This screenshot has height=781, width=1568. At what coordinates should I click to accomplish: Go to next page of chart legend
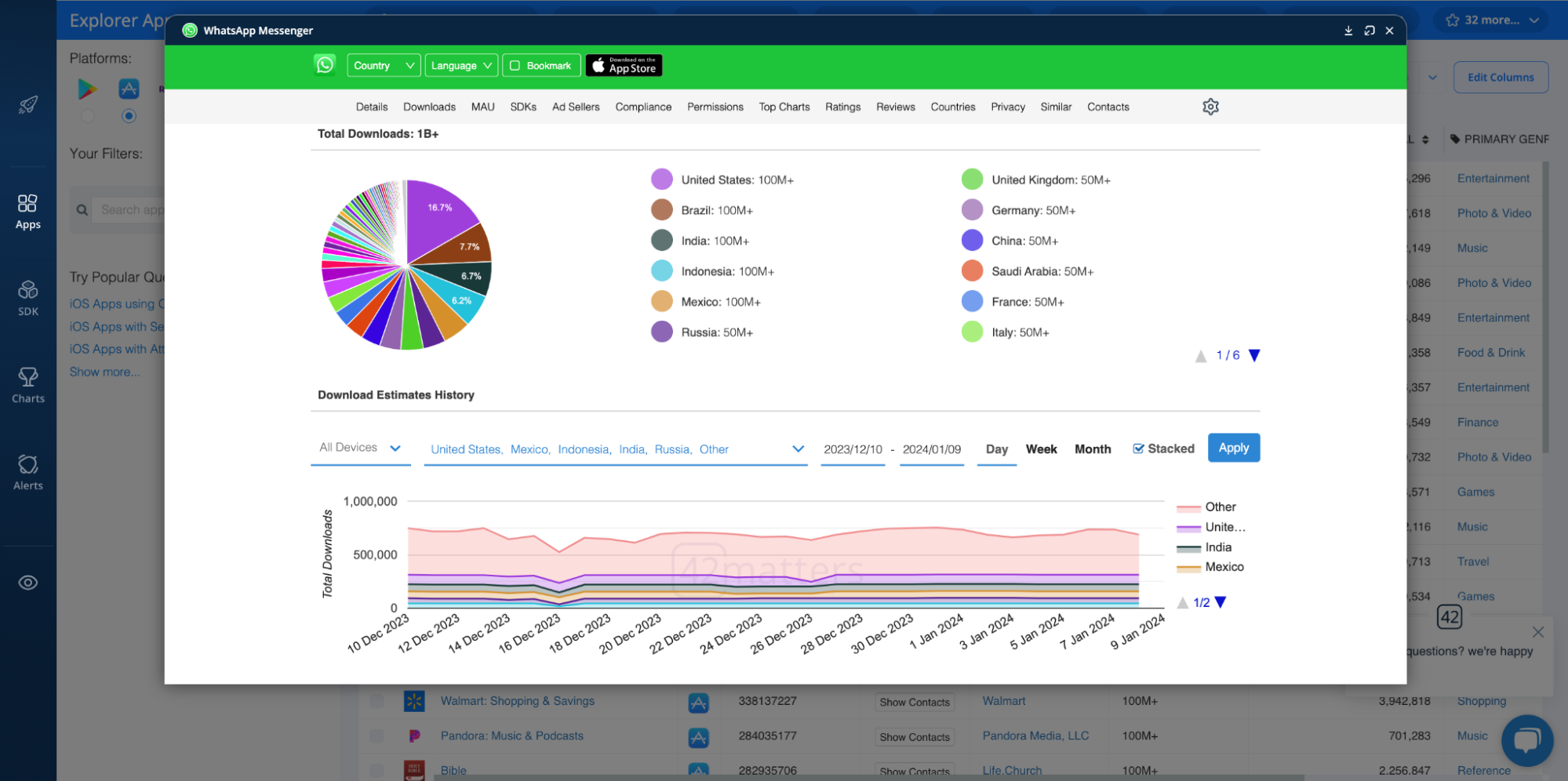[x=1220, y=602]
